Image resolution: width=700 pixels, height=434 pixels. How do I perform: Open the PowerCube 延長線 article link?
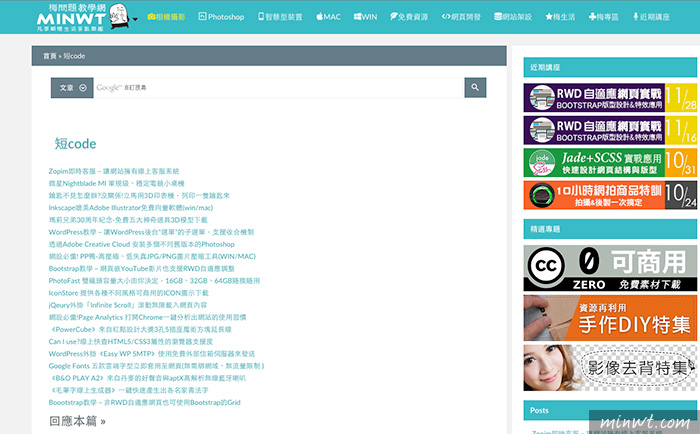[140, 330]
